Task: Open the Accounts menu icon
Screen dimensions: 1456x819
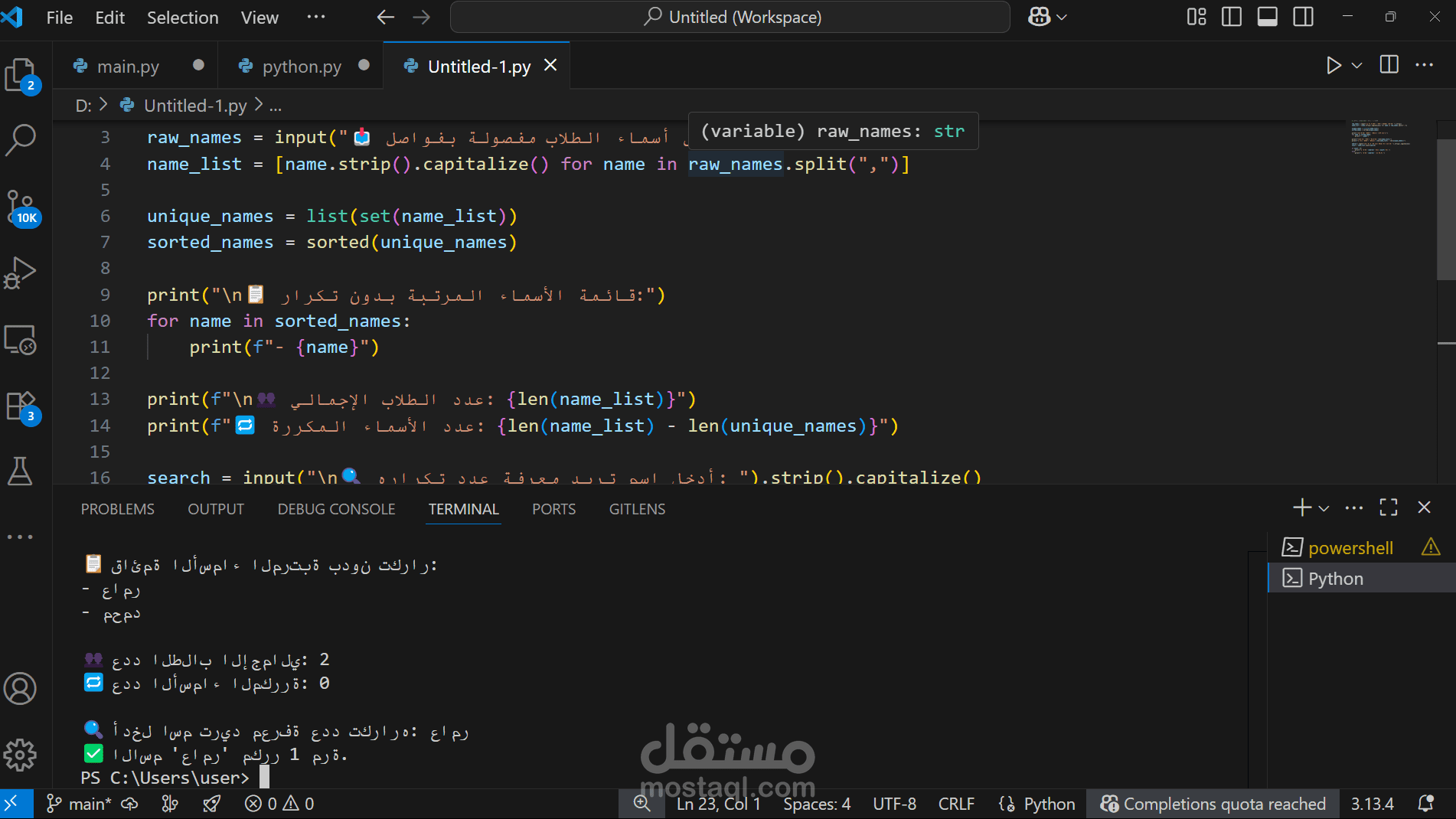Action: pyautogui.click(x=21, y=688)
